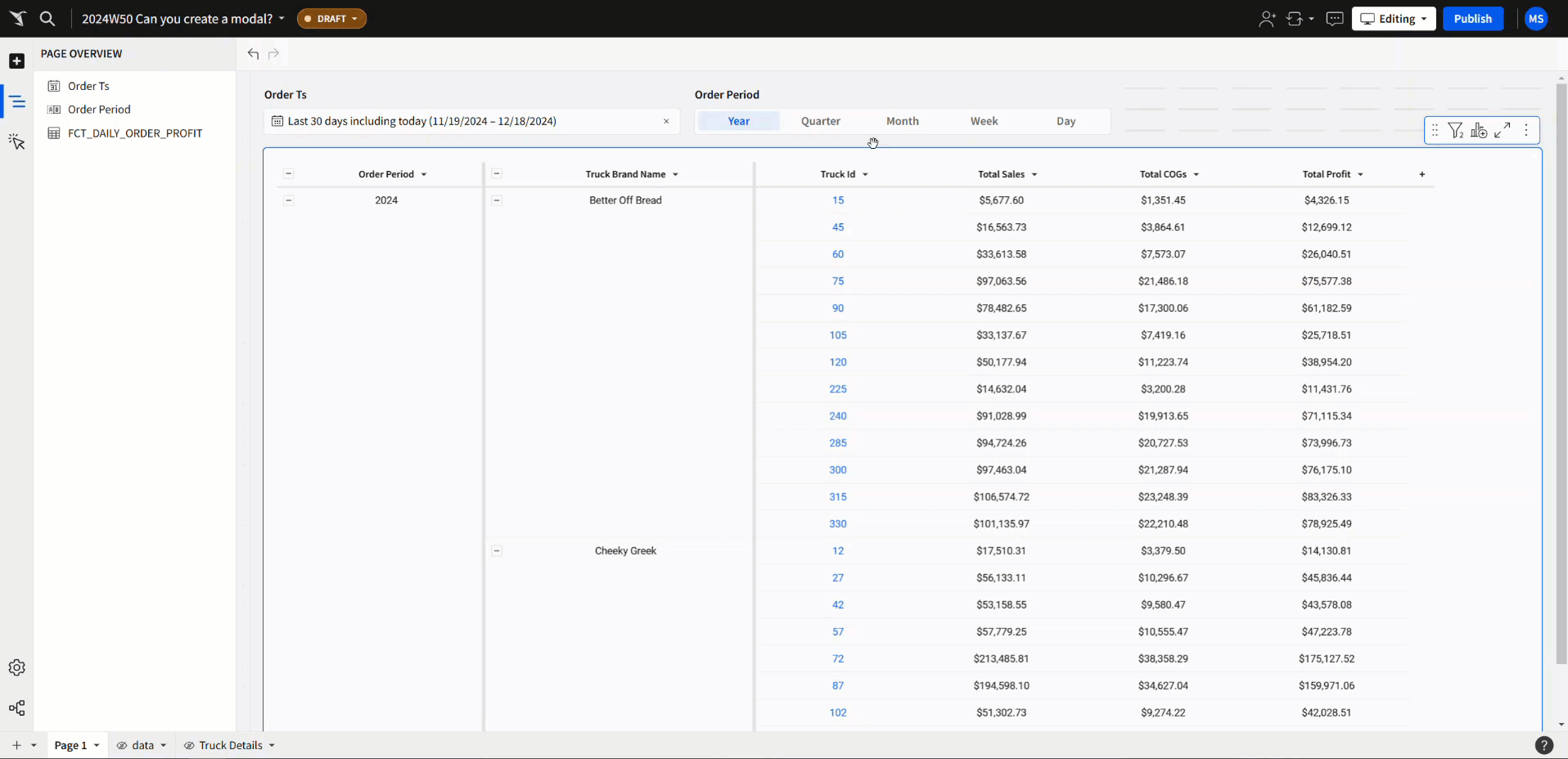Screen dimensions: 1568x759
Task: Switch order period to Week
Action: (984, 121)
